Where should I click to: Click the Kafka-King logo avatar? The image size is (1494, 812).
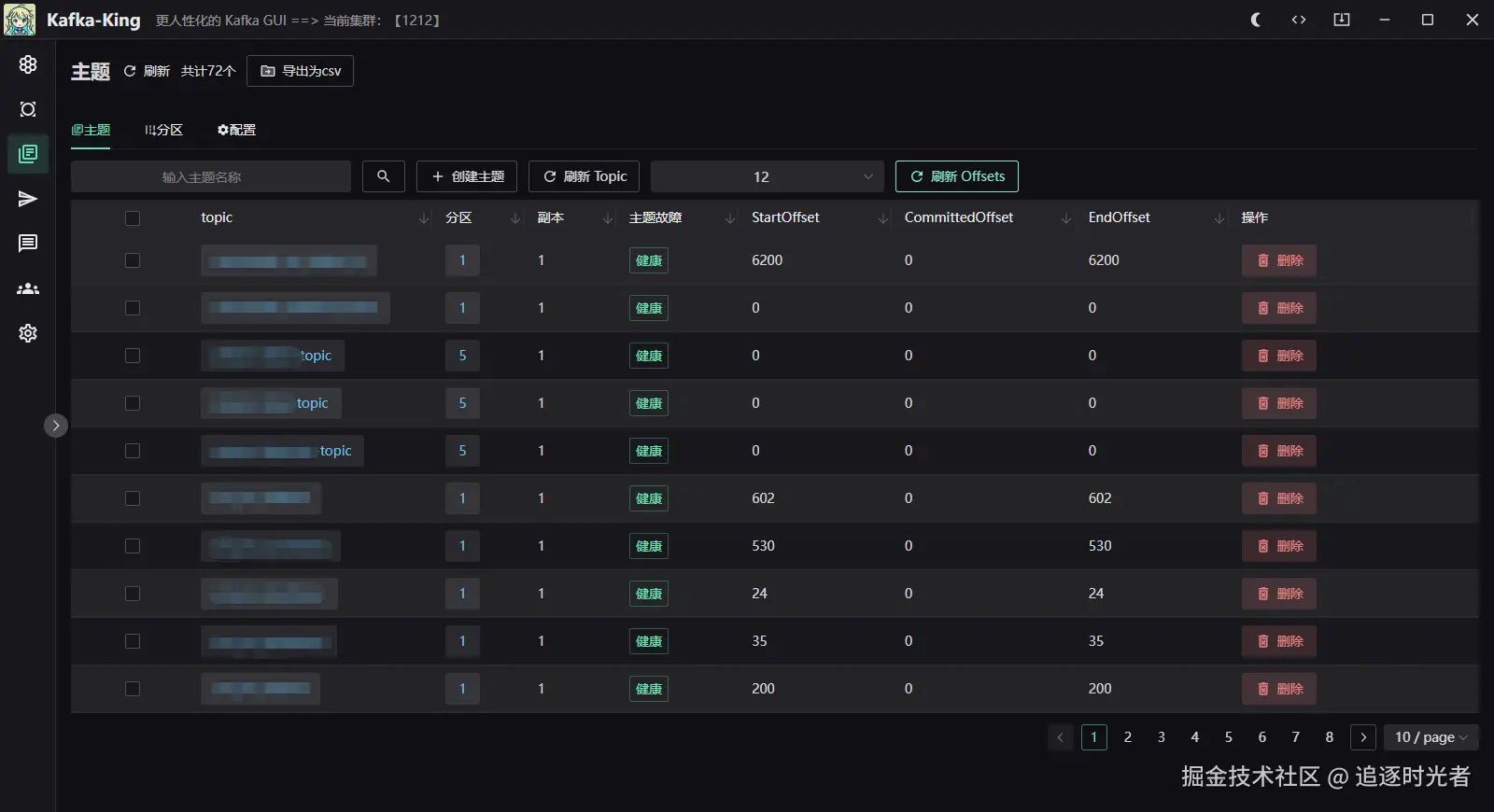tap(20, 20)
